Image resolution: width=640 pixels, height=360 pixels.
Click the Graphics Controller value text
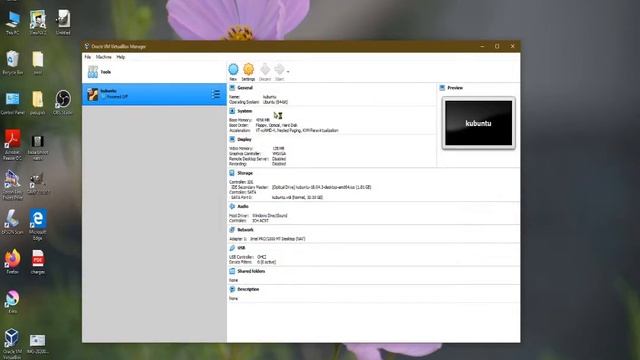pyautogui.click(x=279, y=153)
